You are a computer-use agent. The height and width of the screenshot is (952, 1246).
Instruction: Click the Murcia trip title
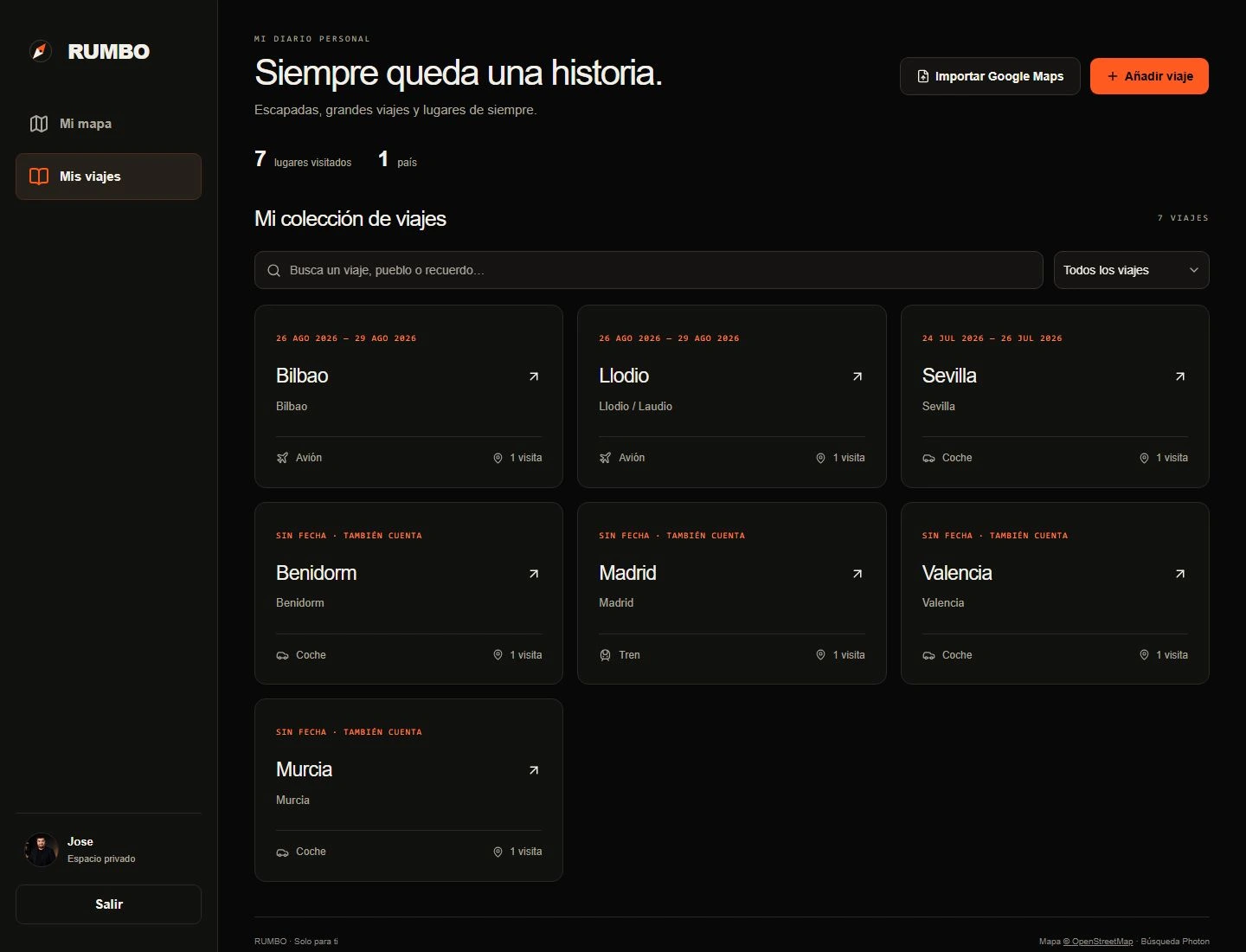click(304, 769)
